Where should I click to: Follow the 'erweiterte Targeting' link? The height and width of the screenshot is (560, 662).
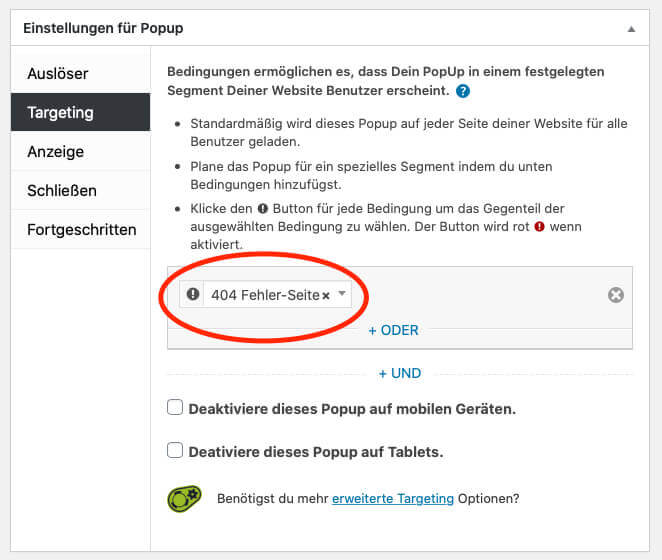[393, 499]
